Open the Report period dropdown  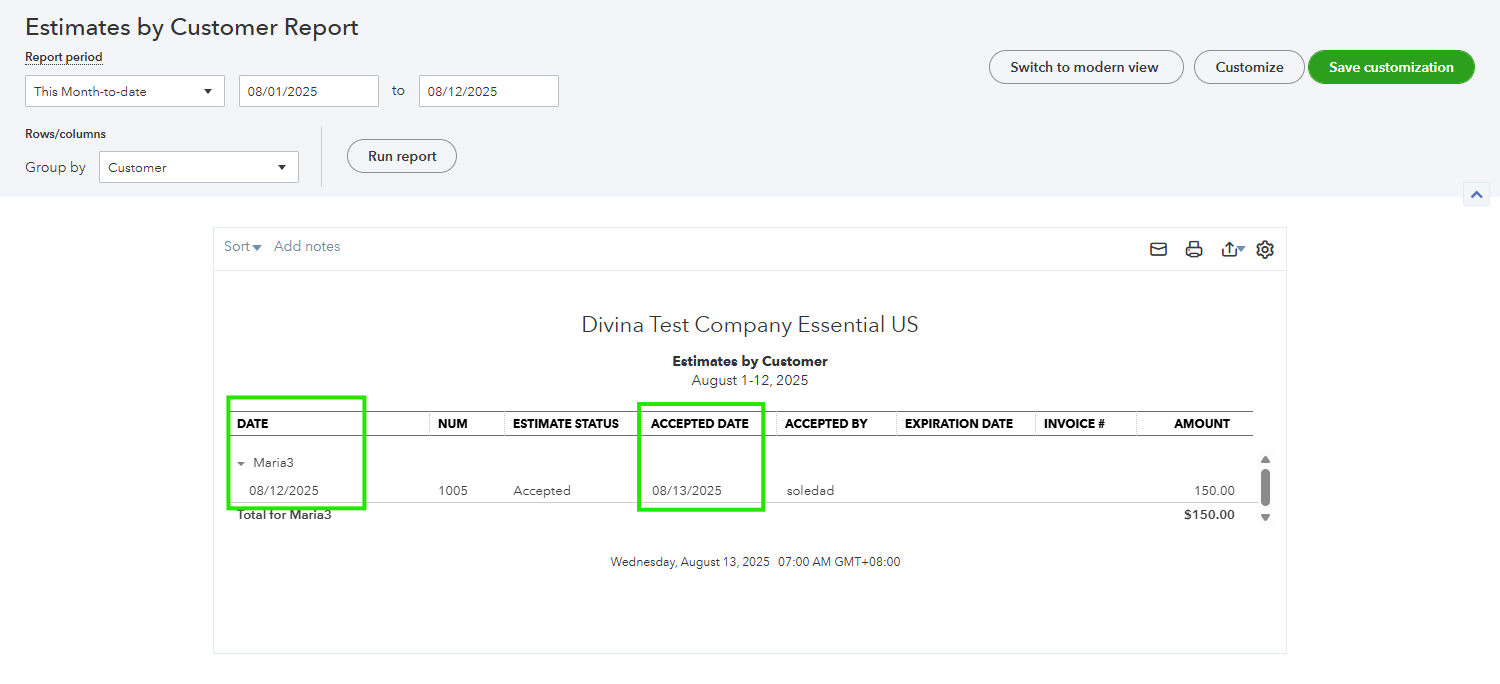pyautogui.click(x=125, y=91)
